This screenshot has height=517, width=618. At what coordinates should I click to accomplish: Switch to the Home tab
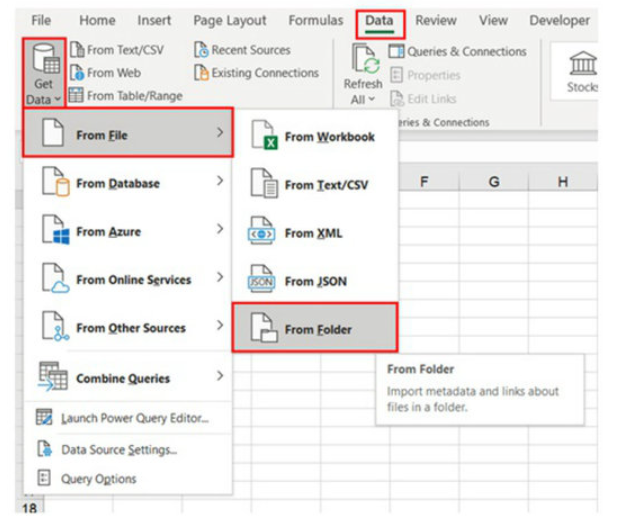[x=97, y=20]
